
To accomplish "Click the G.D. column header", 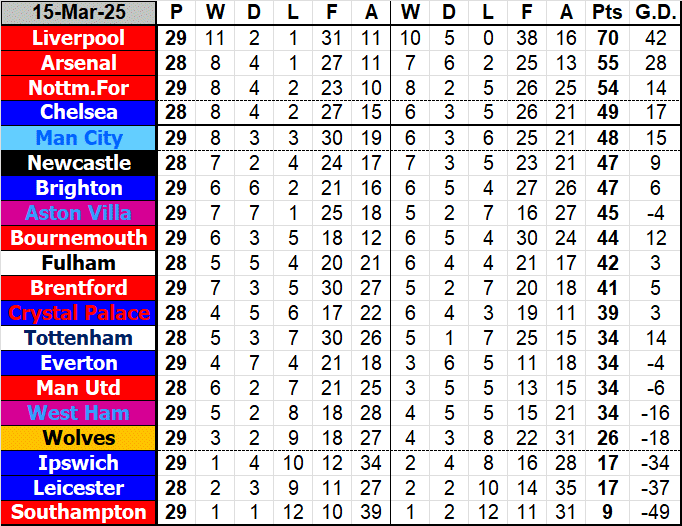I will pyautogui.click(x=652, y=13).
